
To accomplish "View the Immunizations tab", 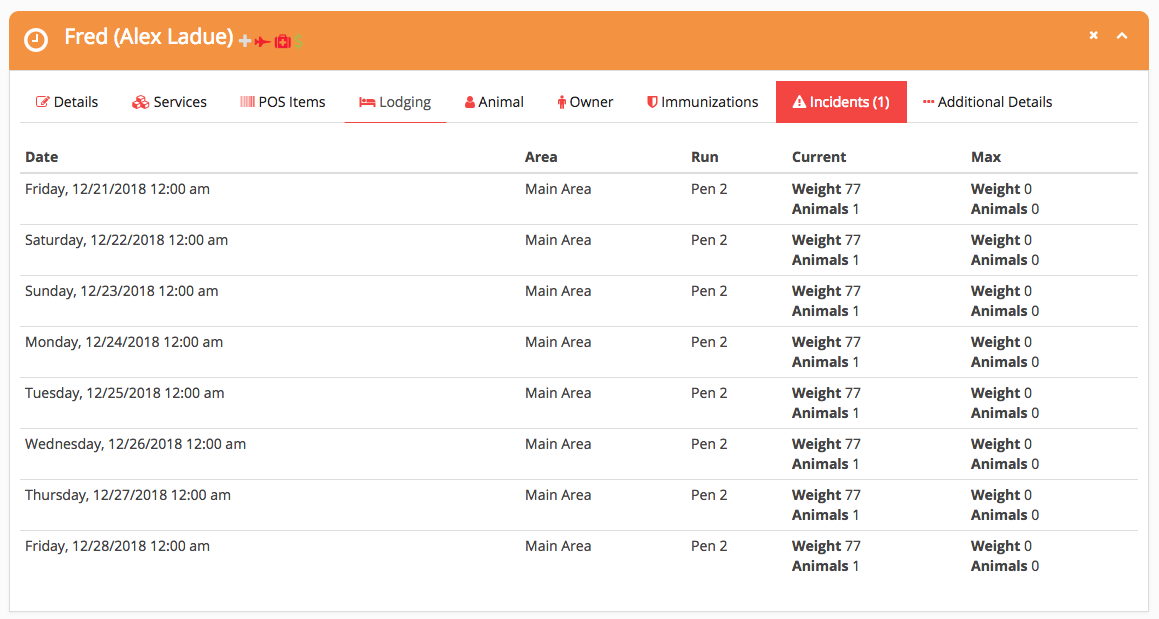I will (x=702, y=102).
